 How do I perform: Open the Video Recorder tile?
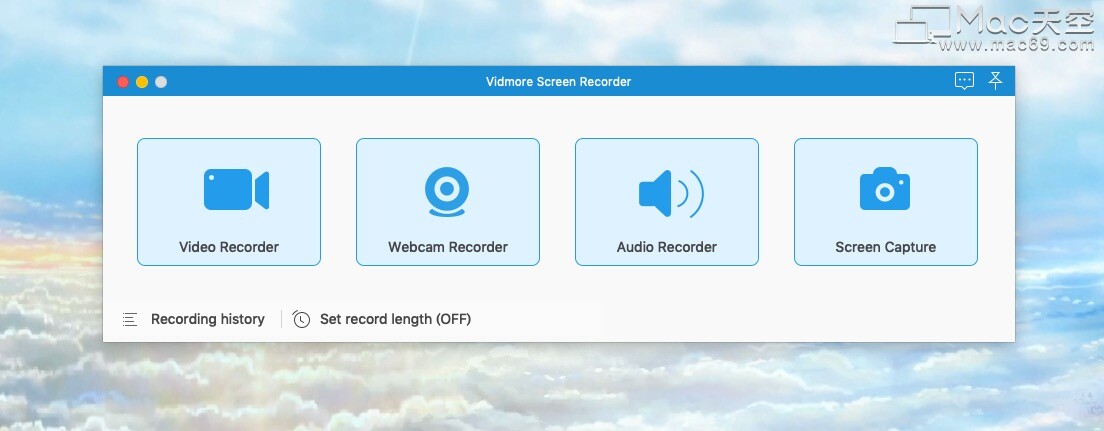click(x=229, y=202)
